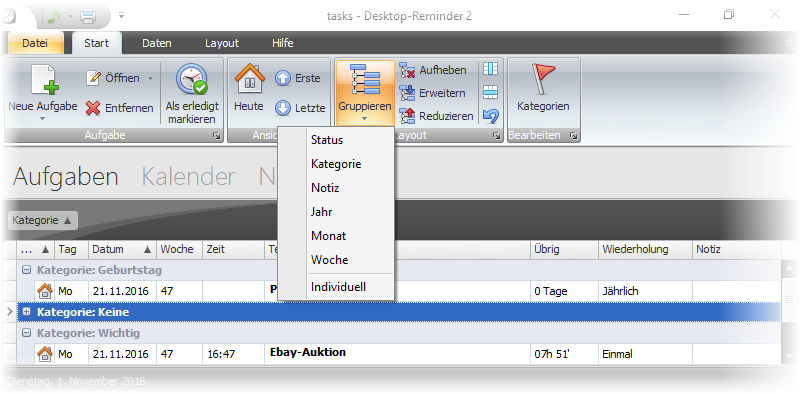This screenshot has height=394, width=800.
Task: Sort by the Übrig column header
Action: point(564,250)
